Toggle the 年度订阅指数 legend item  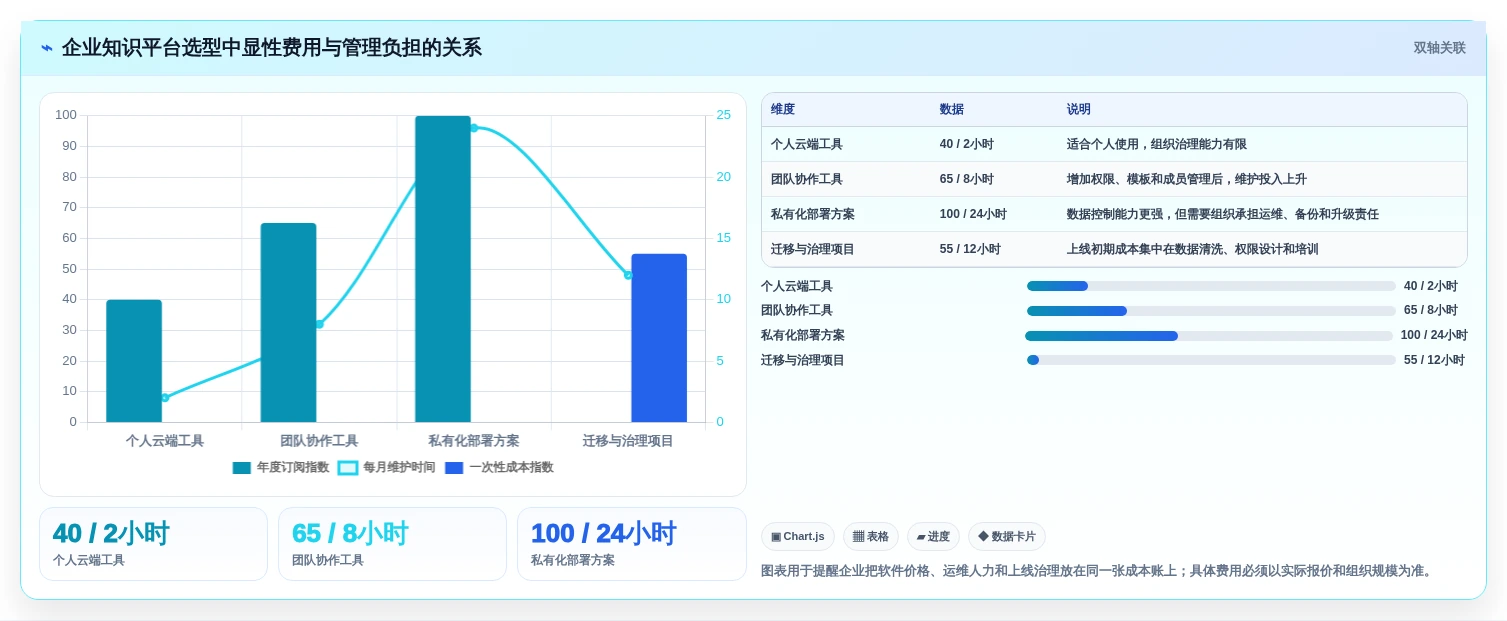tap(281, 467)
